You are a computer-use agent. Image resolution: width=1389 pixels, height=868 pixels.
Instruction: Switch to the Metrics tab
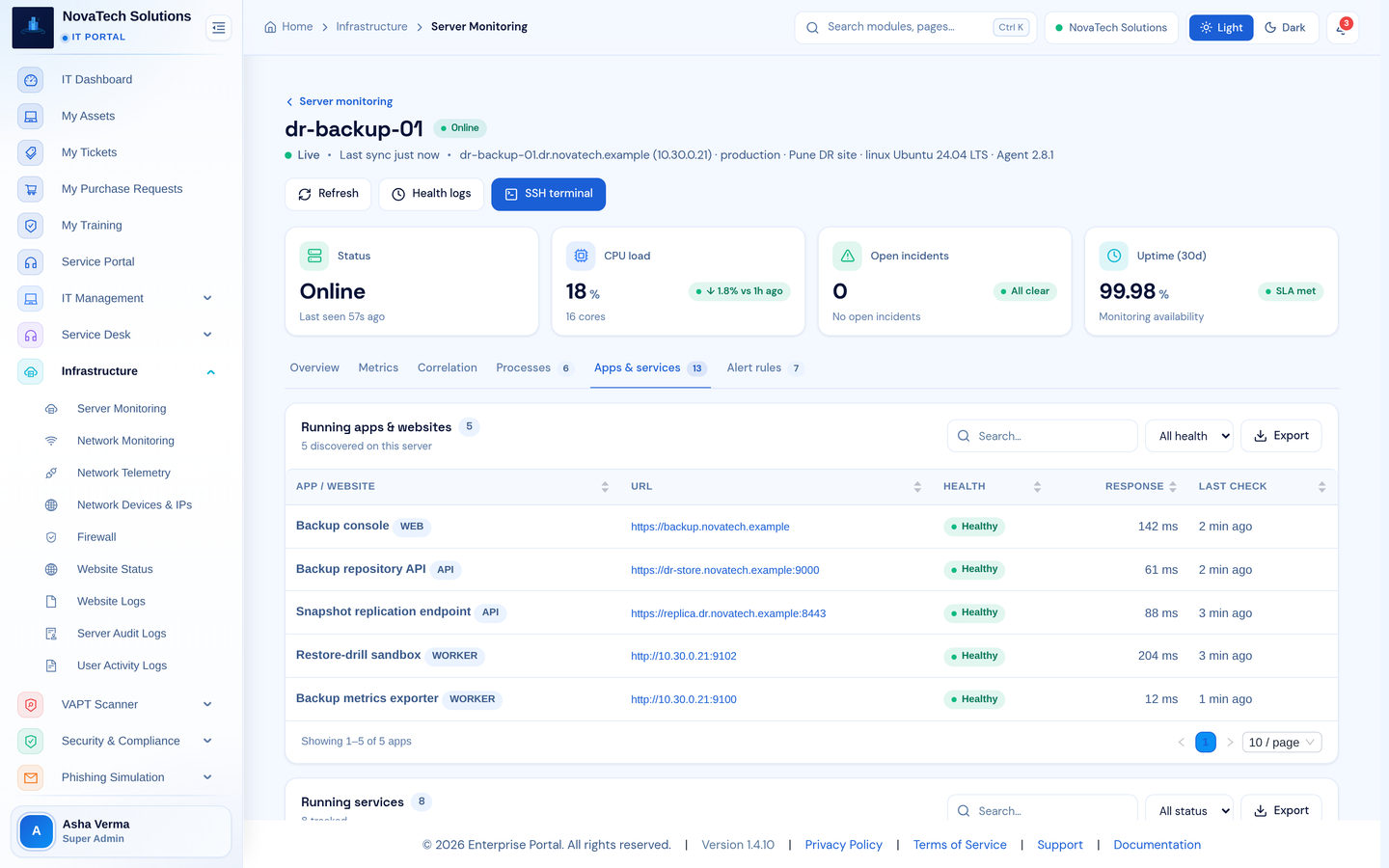378,368
